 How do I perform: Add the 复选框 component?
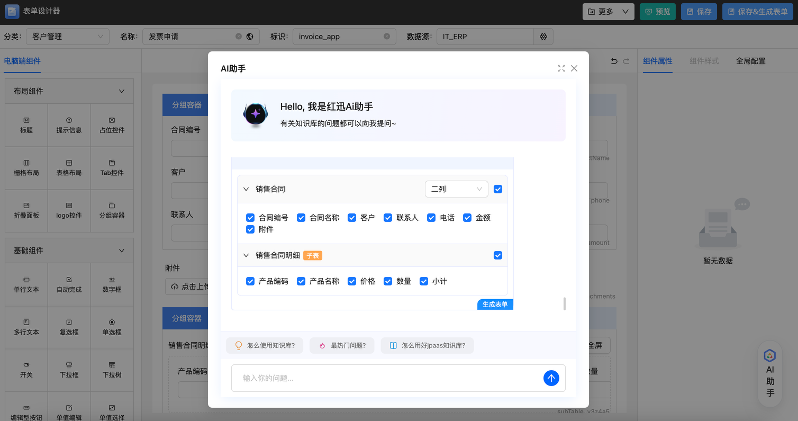[69, 327]
